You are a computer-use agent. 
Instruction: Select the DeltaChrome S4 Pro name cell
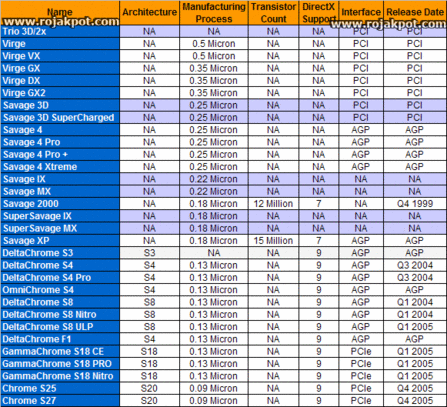(x=60, y=278)
